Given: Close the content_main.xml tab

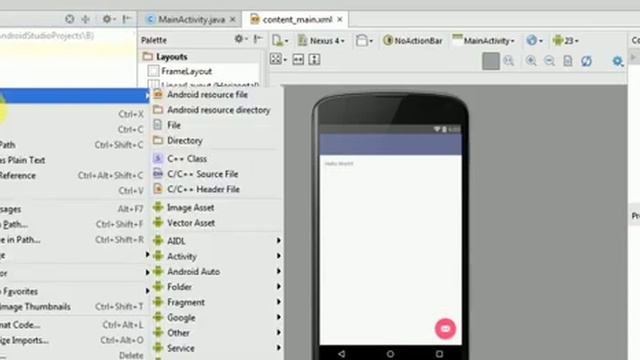Looking at the screenshot, I should click(340, 20).
